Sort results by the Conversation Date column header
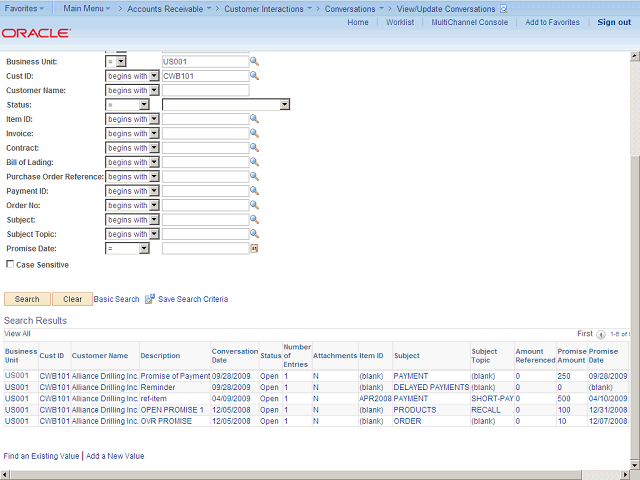640x480 pixels. click(x=234, y=355)
